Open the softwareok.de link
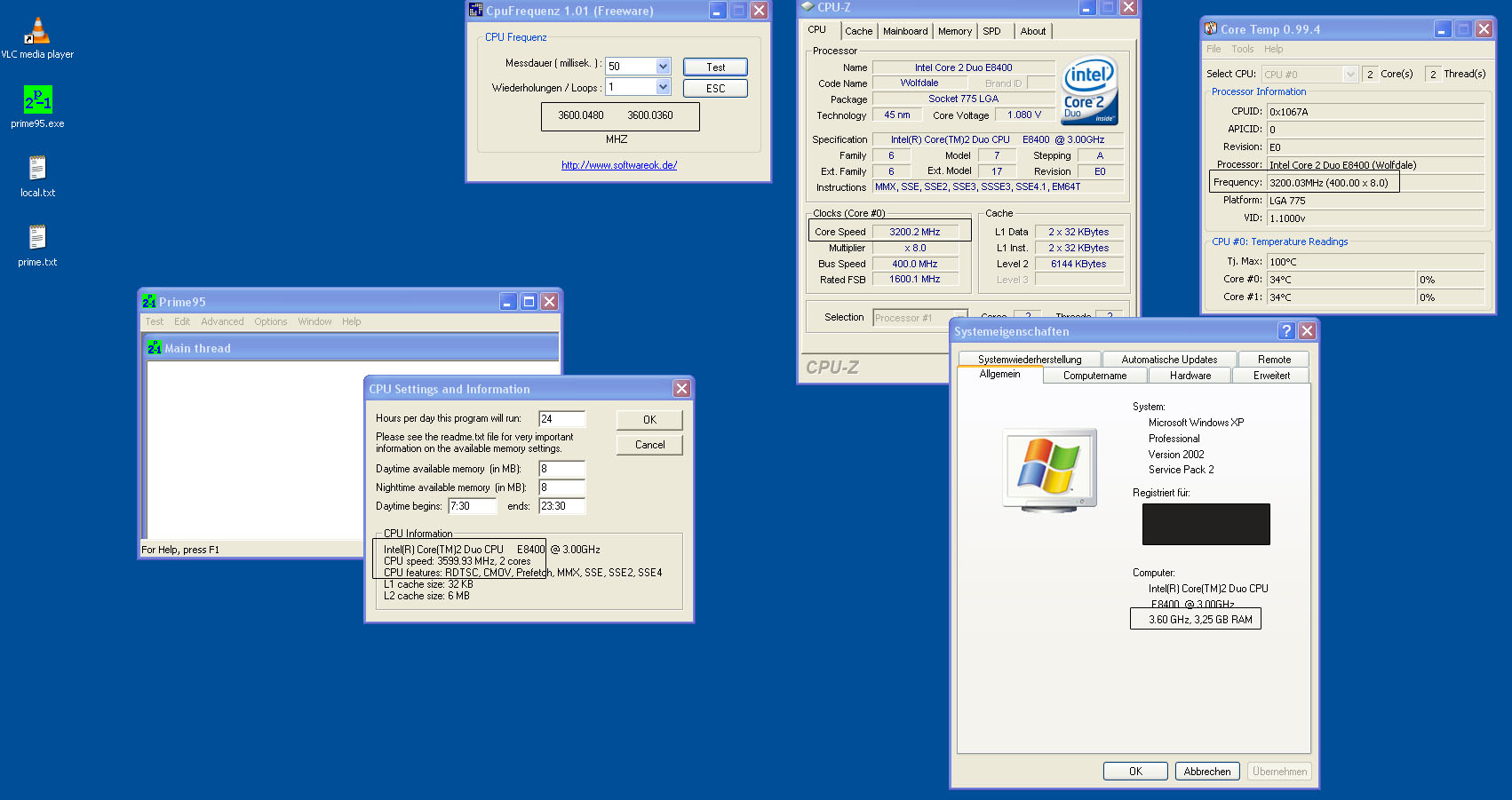1512x800 pixels. click(x=619, y=165)
